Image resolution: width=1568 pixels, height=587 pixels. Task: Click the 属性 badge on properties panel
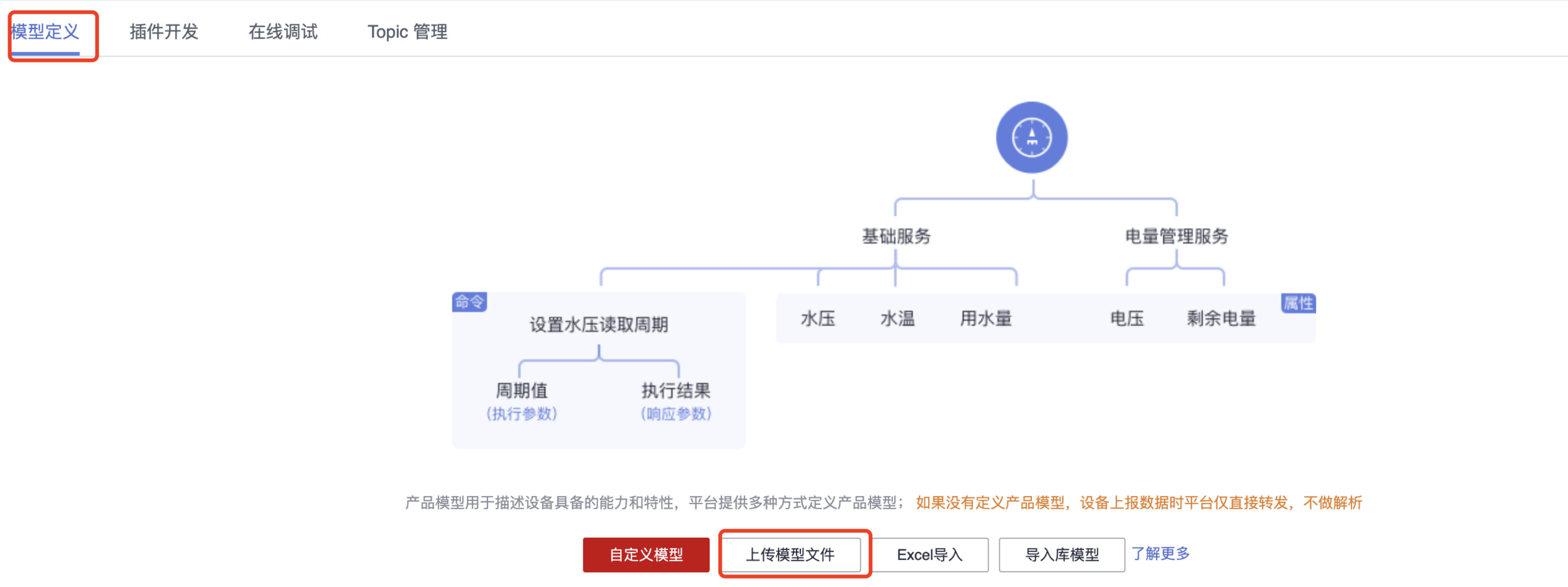(x=1298, y=303)
